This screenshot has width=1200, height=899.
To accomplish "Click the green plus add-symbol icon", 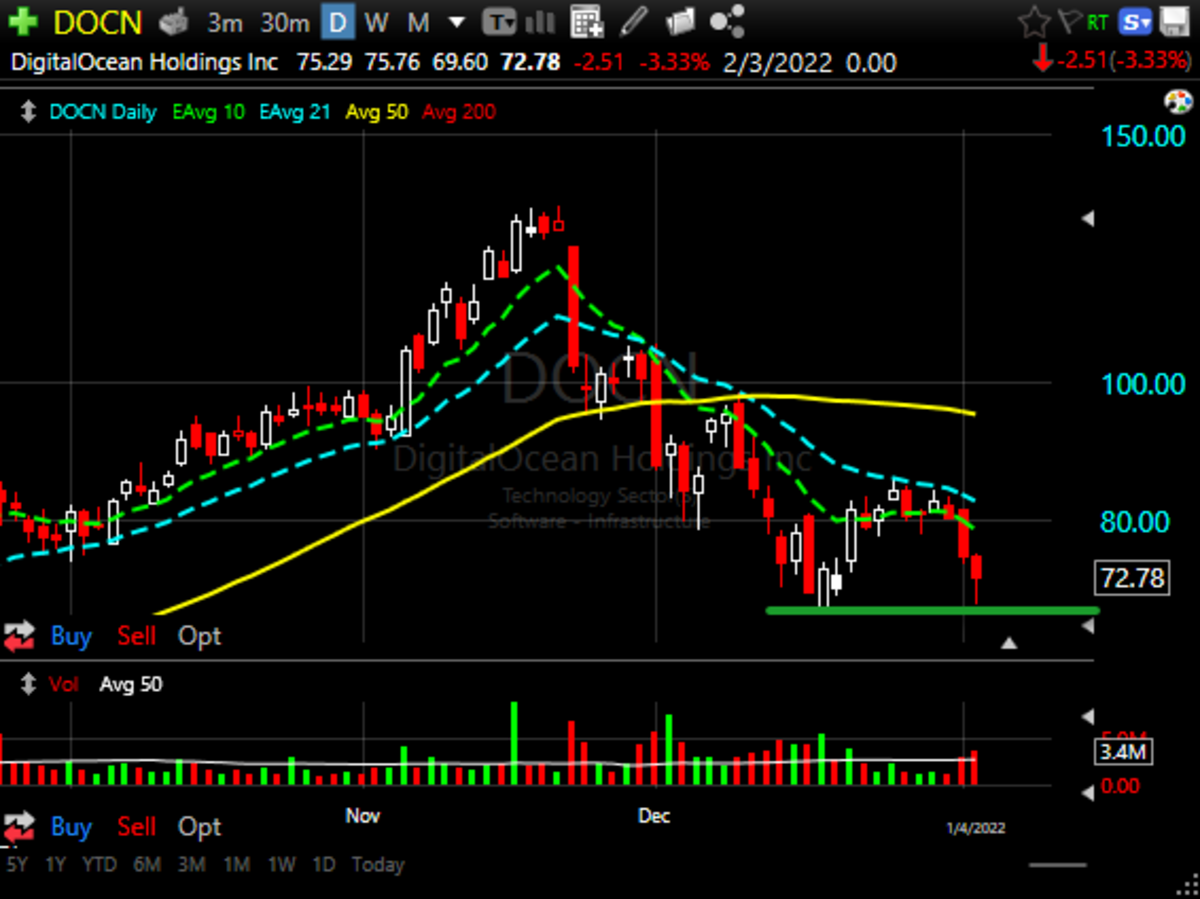I will point(22,21).
